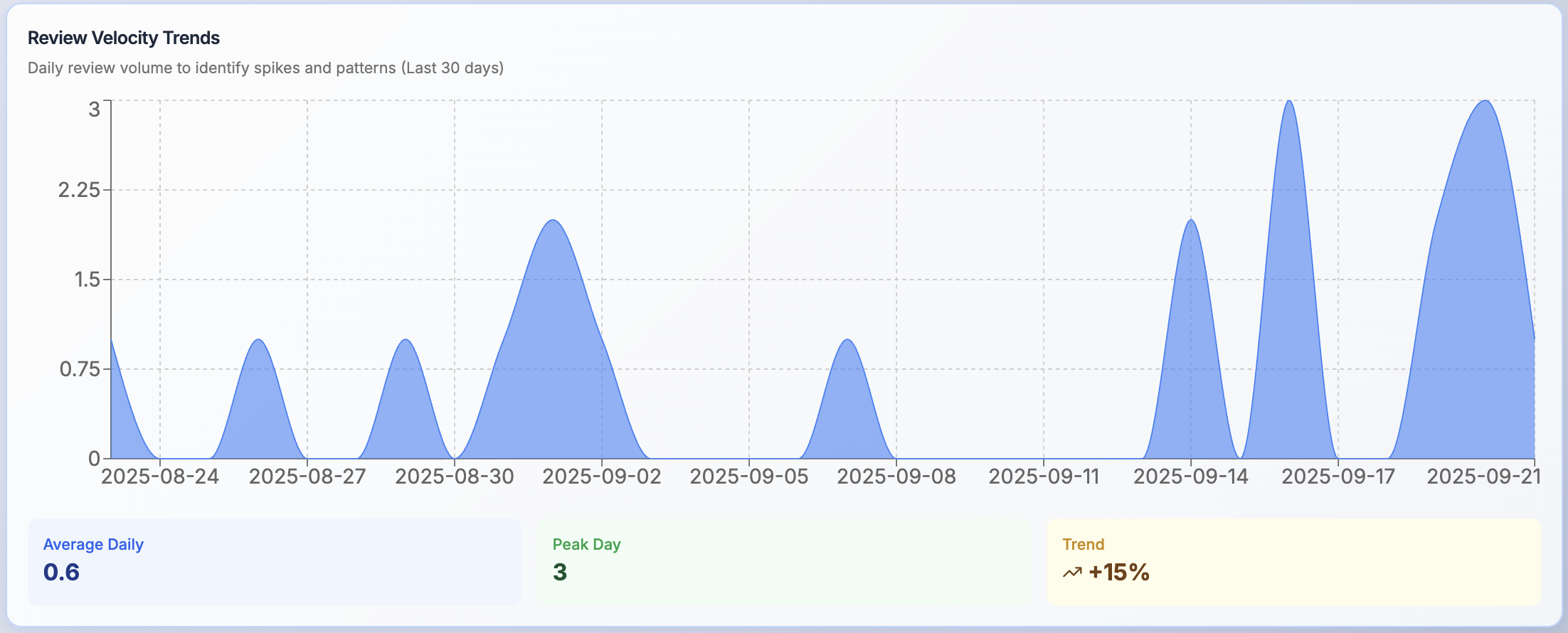Click the 2025-09-21 date axis label
This screenshot has width=1568, height=633.
(1483, 477)
